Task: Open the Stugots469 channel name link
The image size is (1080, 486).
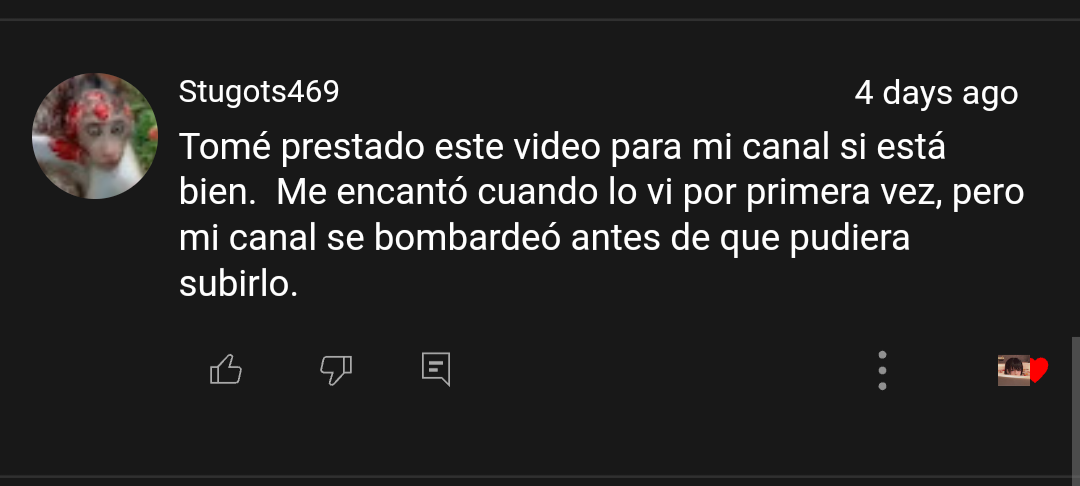Action: click(259, 92)
